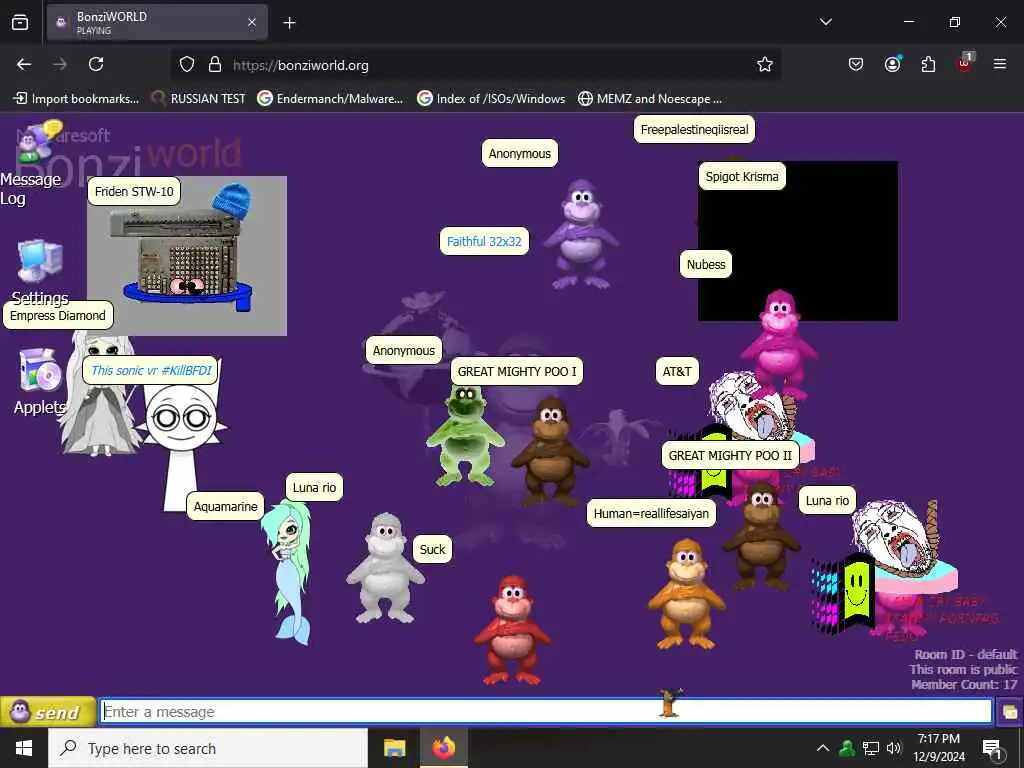Open the Extensions puzzle icon
The height and width of the screenshot is (768, 1024).
click(928, 64)
